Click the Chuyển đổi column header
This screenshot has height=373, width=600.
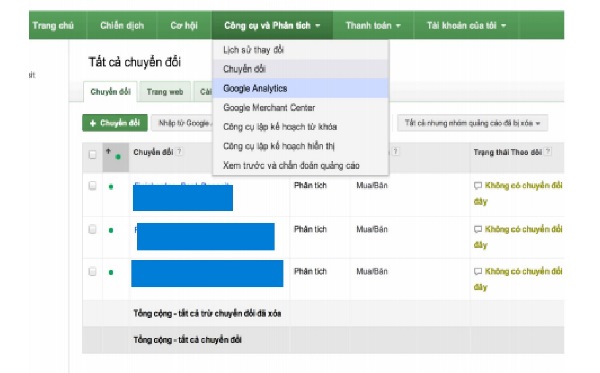coord(153,152)
